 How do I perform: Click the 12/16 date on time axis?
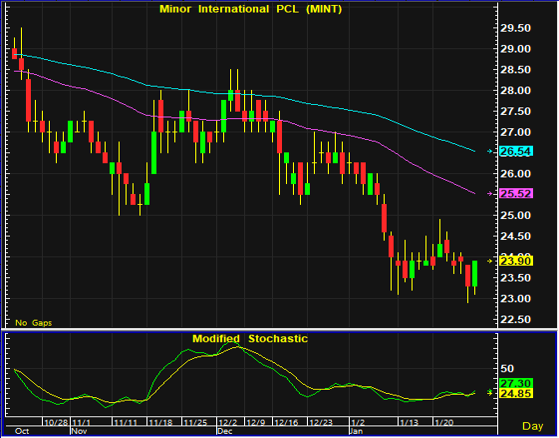(286, 422)
